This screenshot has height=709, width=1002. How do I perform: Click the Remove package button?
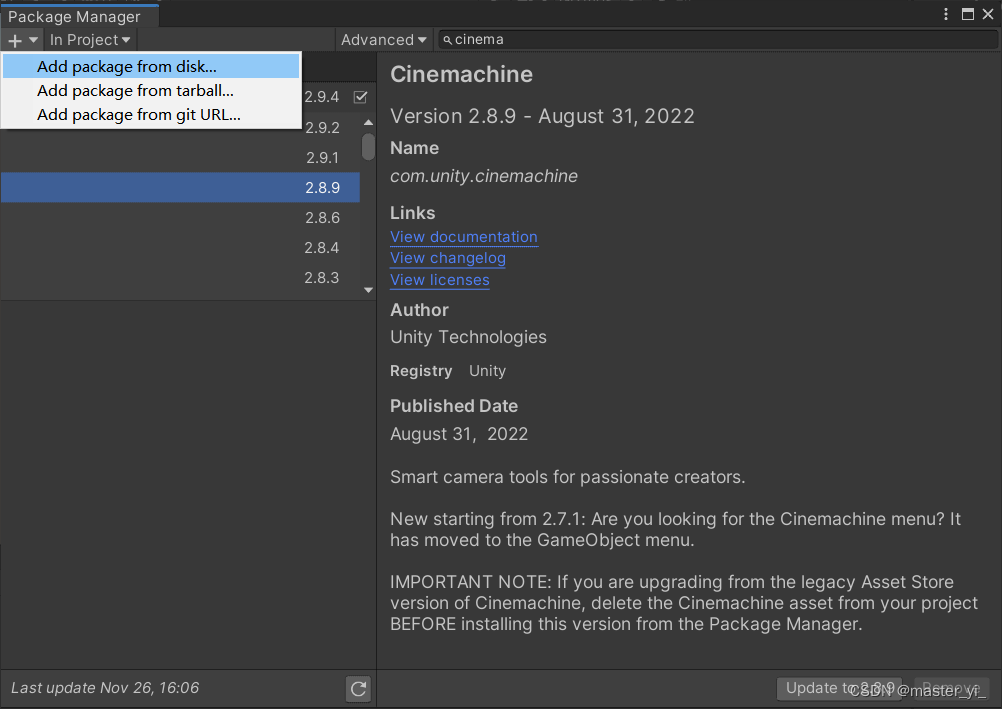(951, 689)
